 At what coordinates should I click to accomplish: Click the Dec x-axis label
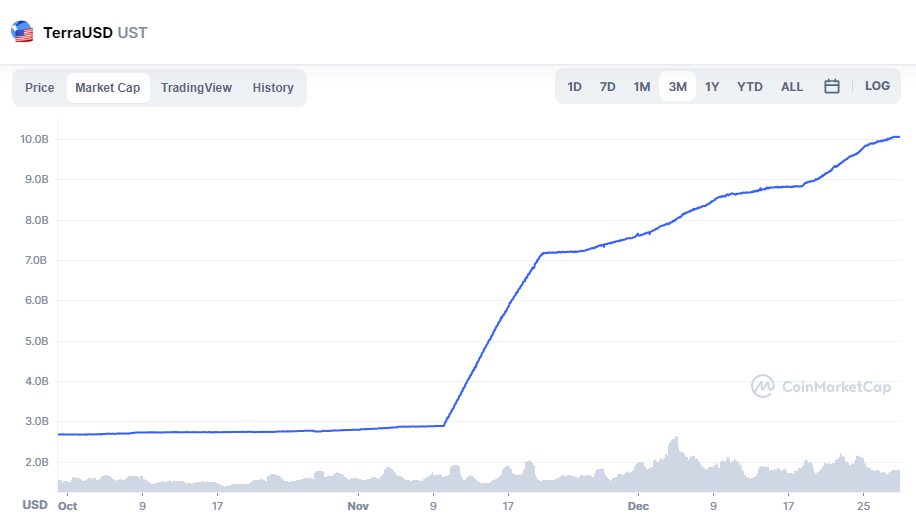[638, 506]
